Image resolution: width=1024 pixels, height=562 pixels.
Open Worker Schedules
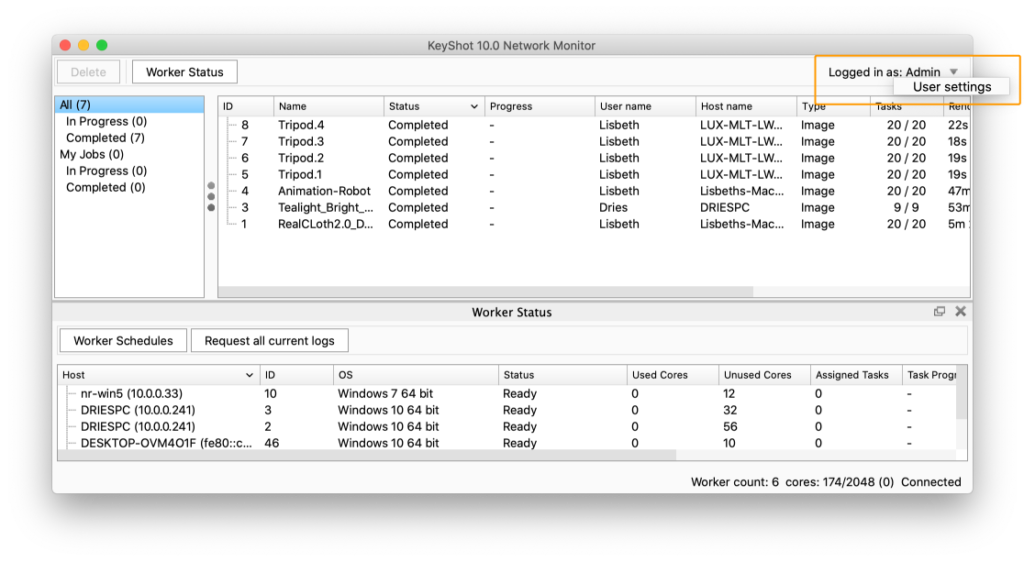123,341
